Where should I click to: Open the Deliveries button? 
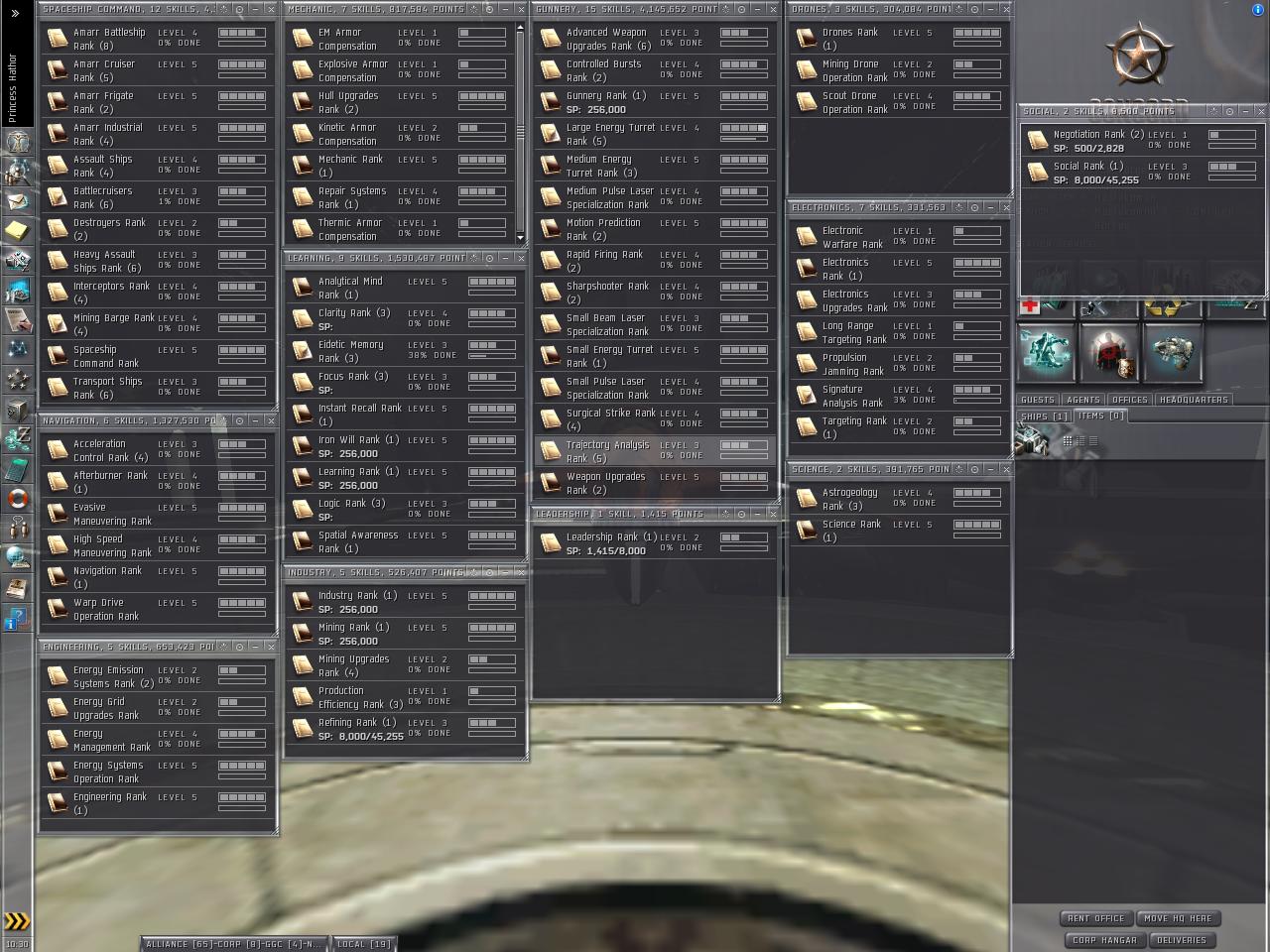pos(1182,940)
